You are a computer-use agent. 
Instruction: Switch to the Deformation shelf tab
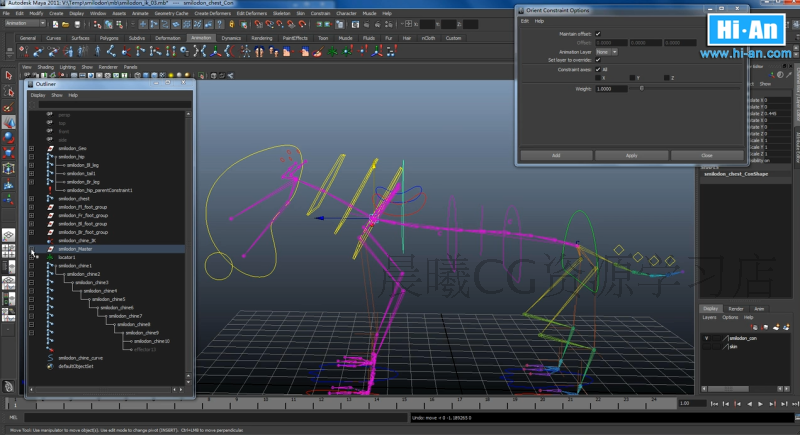168,38
